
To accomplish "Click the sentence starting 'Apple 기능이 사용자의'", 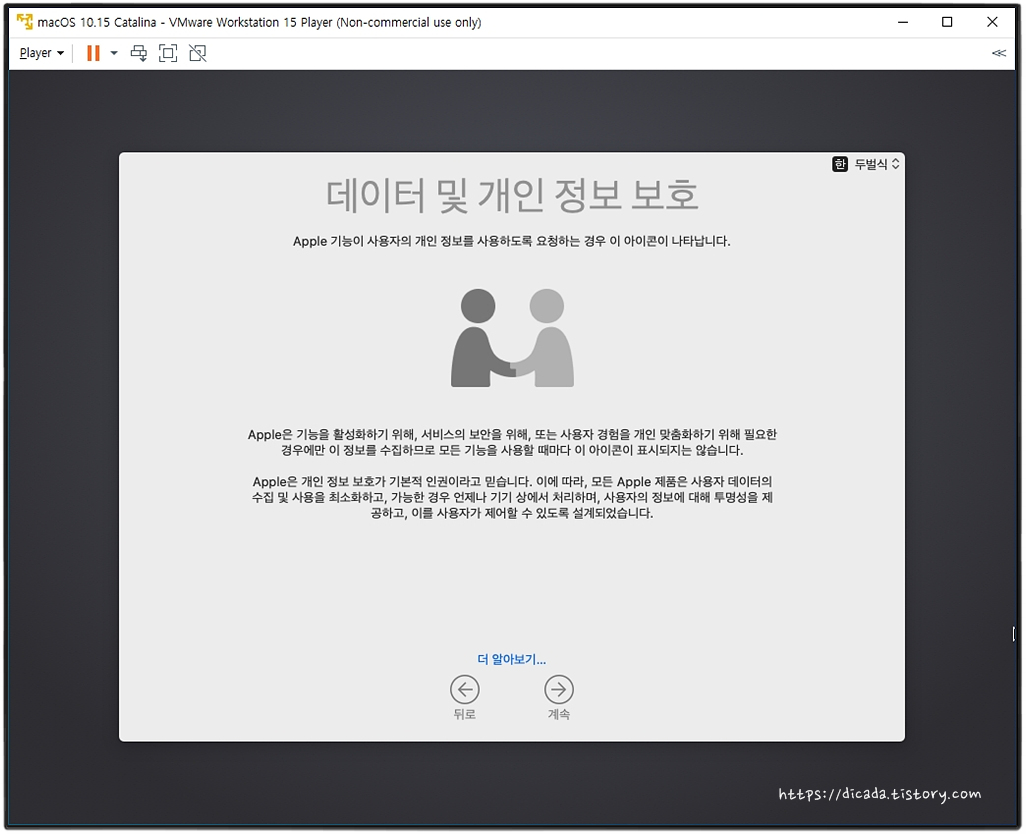I will (x=512, y=241).
